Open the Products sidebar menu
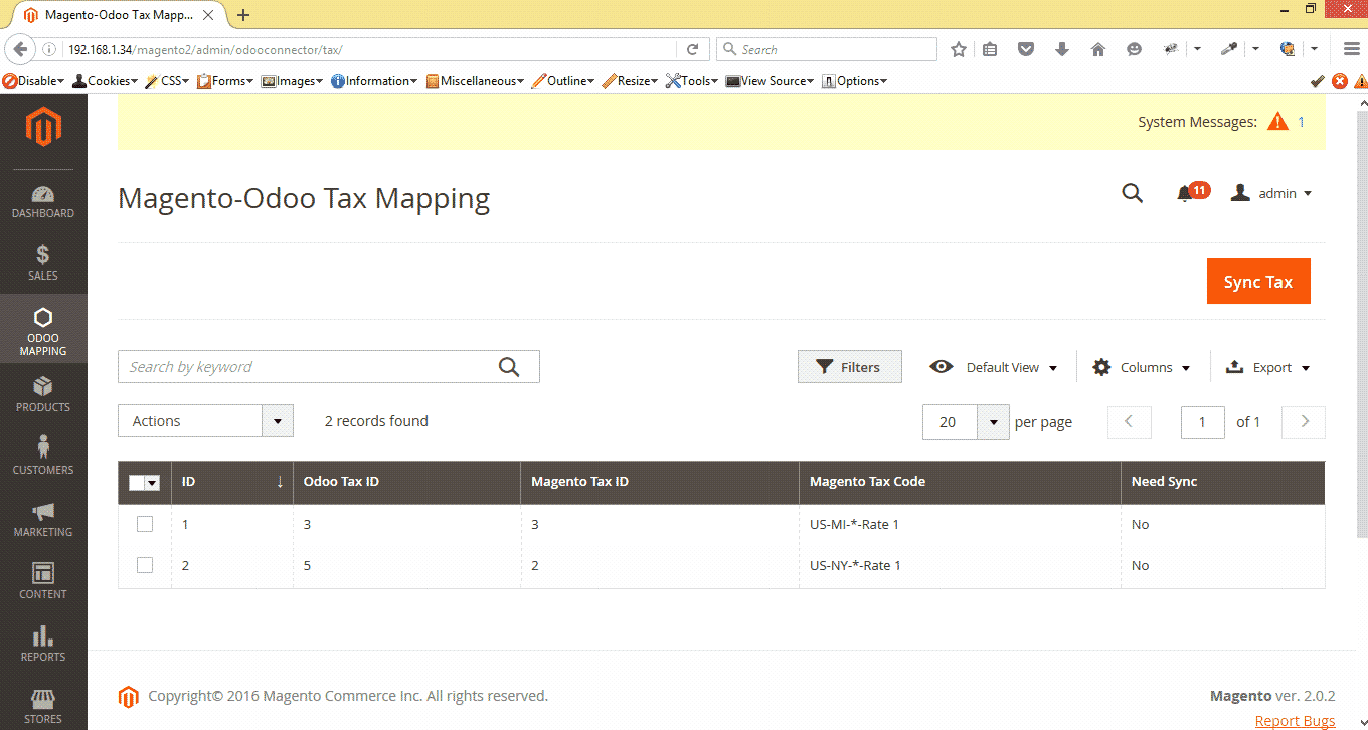 click(x=43, y=394)
